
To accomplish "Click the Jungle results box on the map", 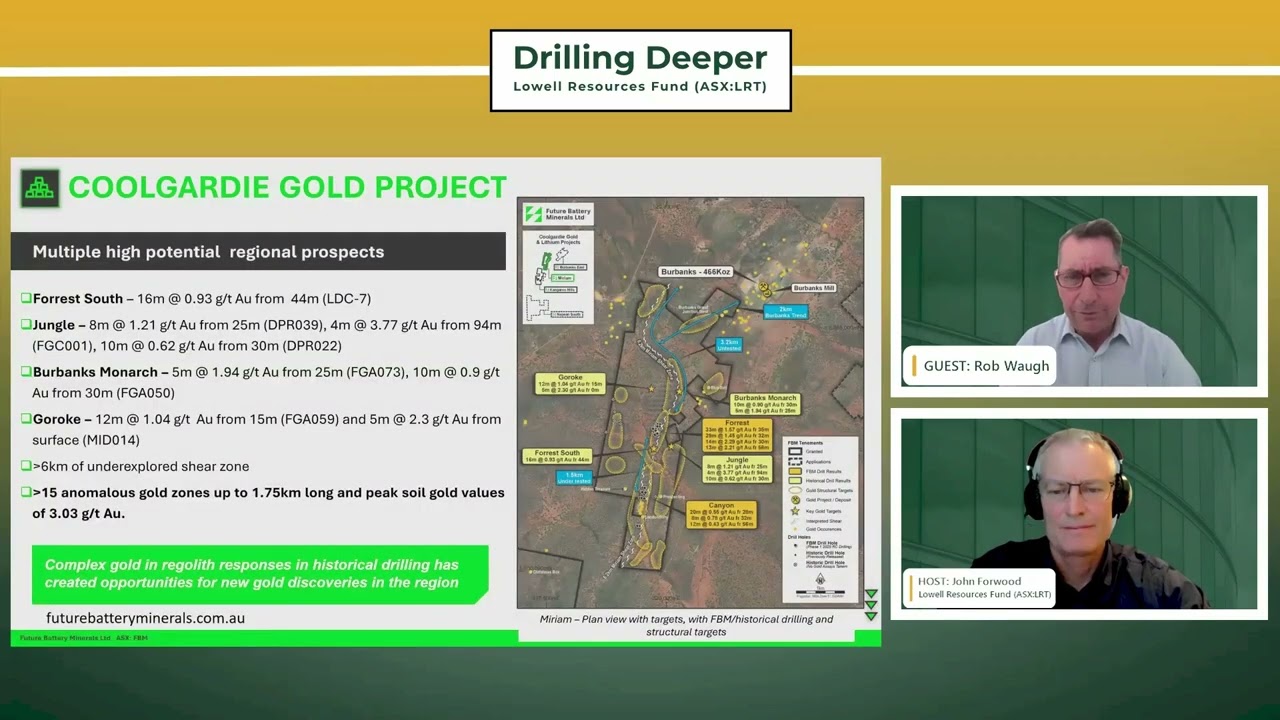I will click(x=736, y=470).
